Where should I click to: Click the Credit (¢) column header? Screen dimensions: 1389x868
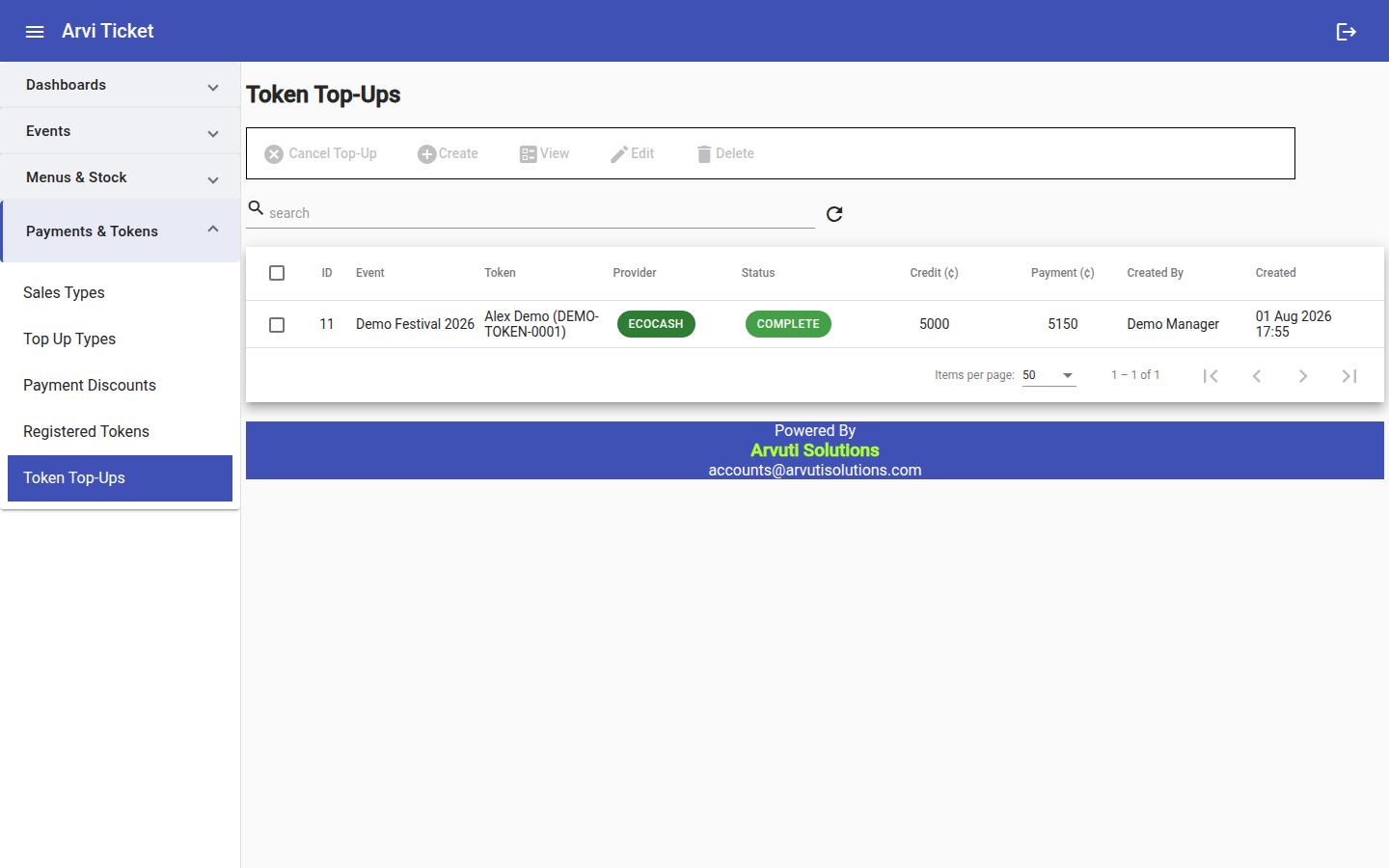point(934,273)
